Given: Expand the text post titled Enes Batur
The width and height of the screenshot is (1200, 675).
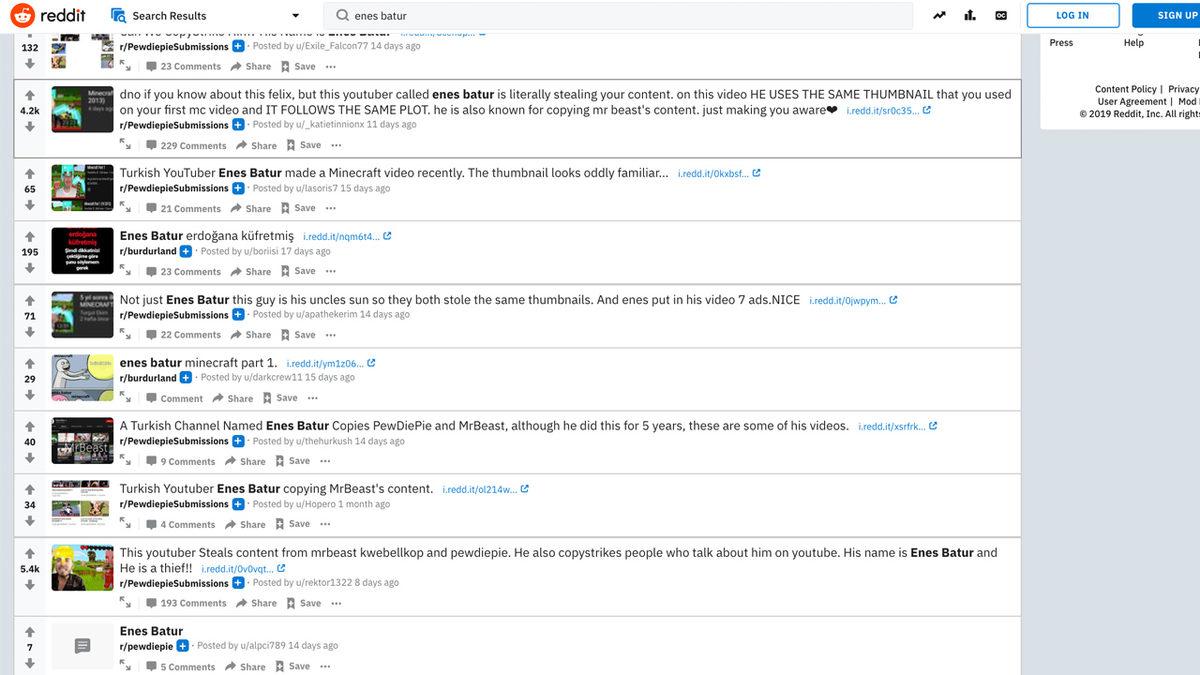Looking at the screenshot, I should tap(125, 666).
